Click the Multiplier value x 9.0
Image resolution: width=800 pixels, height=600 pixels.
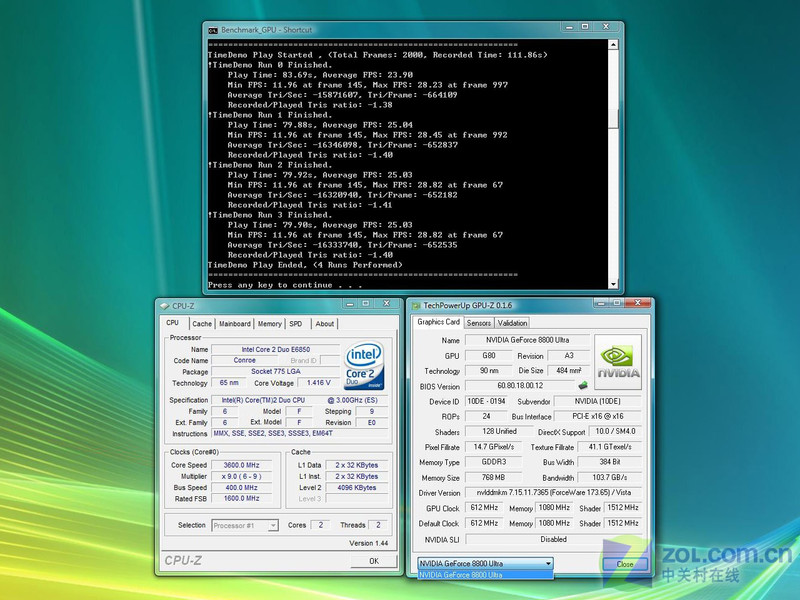241,476
